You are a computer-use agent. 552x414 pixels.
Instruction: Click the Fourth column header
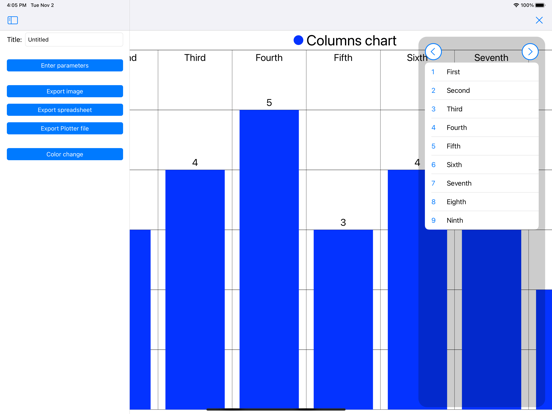(269, 58)
